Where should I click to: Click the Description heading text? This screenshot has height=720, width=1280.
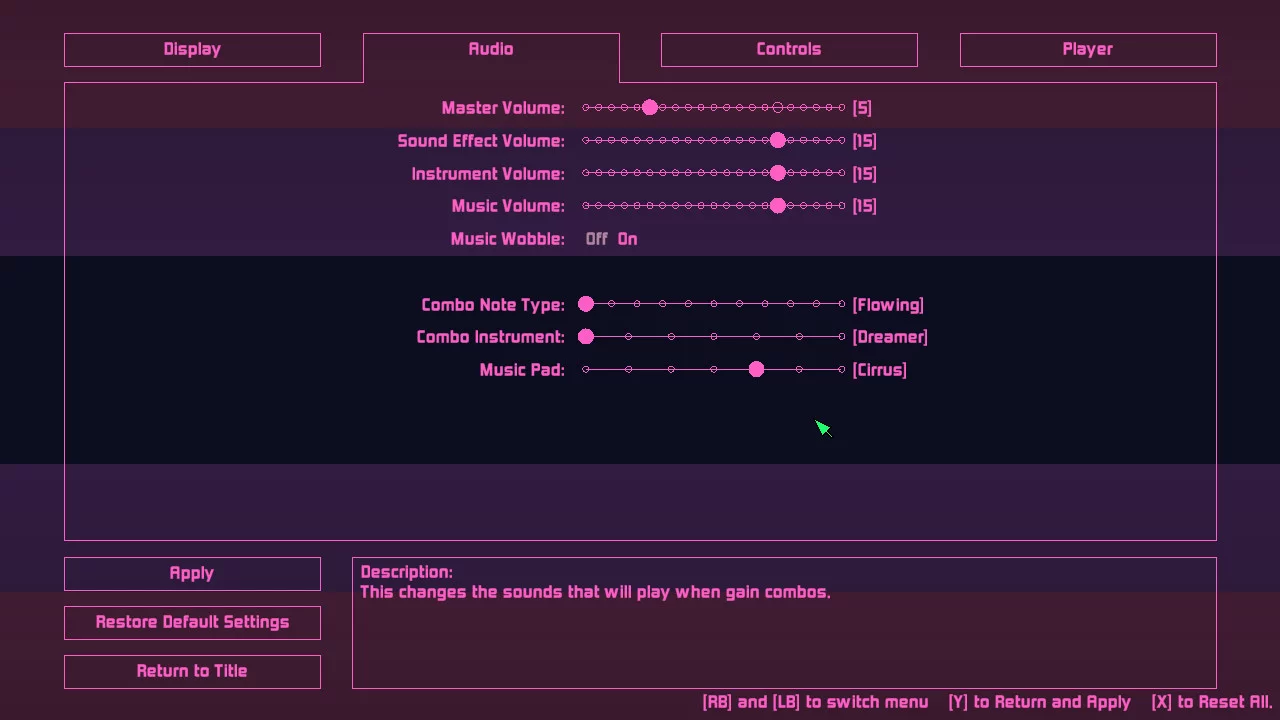407,573
